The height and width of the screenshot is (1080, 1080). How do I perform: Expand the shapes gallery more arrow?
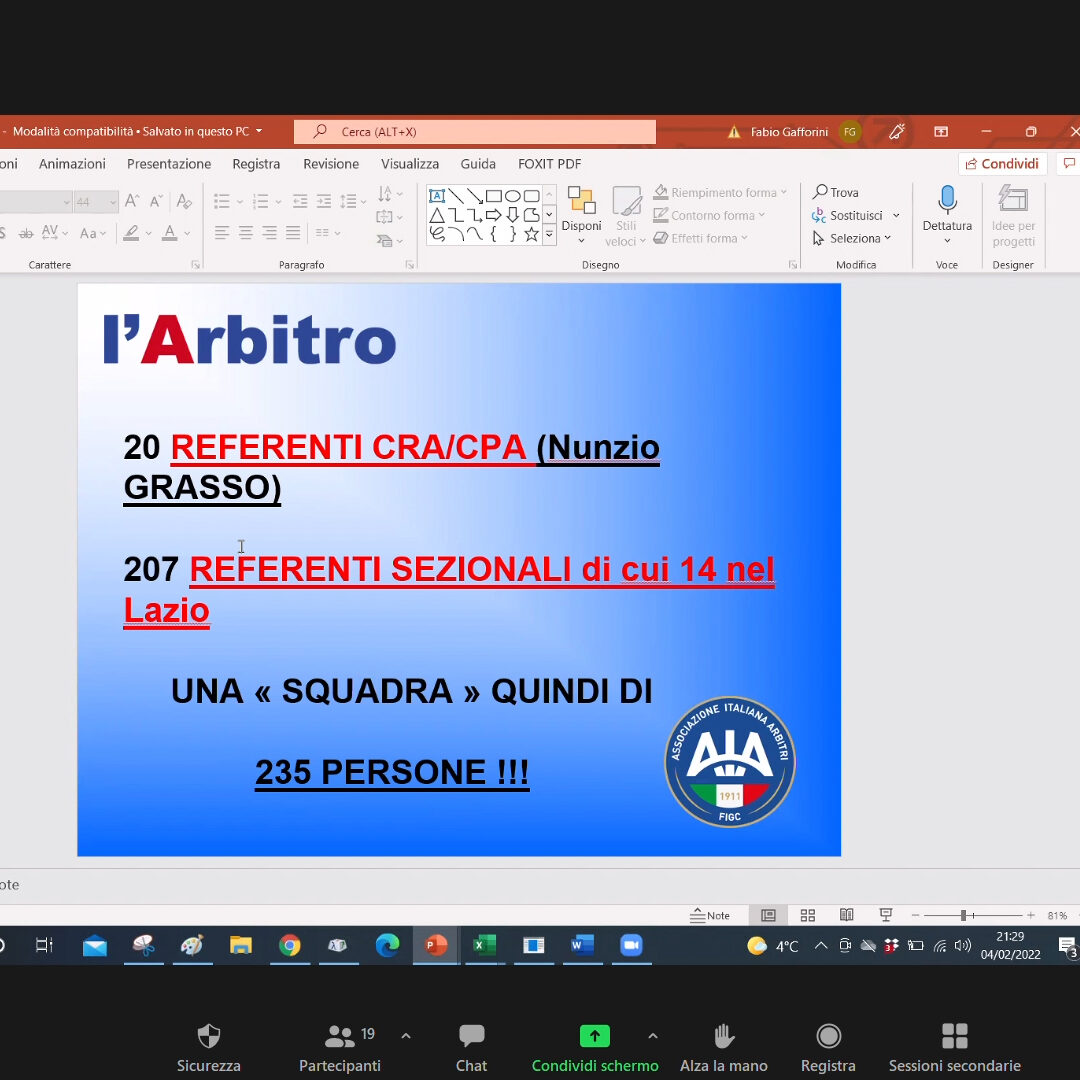click(549, 234)
